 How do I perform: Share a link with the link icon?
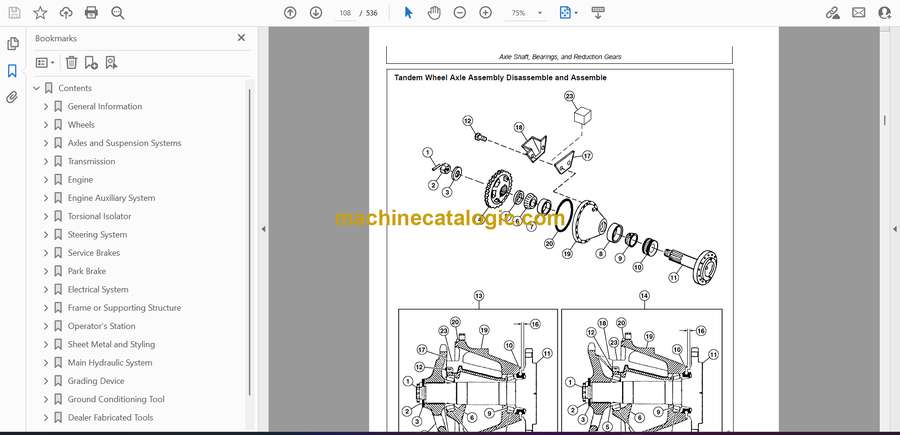click(832, 13)
